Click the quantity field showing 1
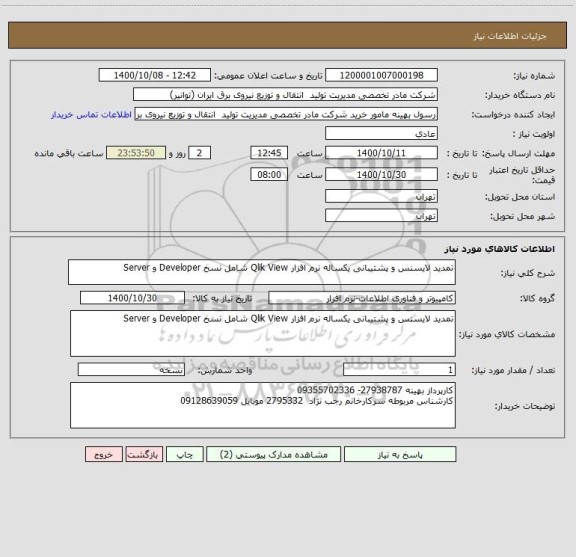Image resolution: width=576 pixels, height=557 pixels. [x=399, y=370]
